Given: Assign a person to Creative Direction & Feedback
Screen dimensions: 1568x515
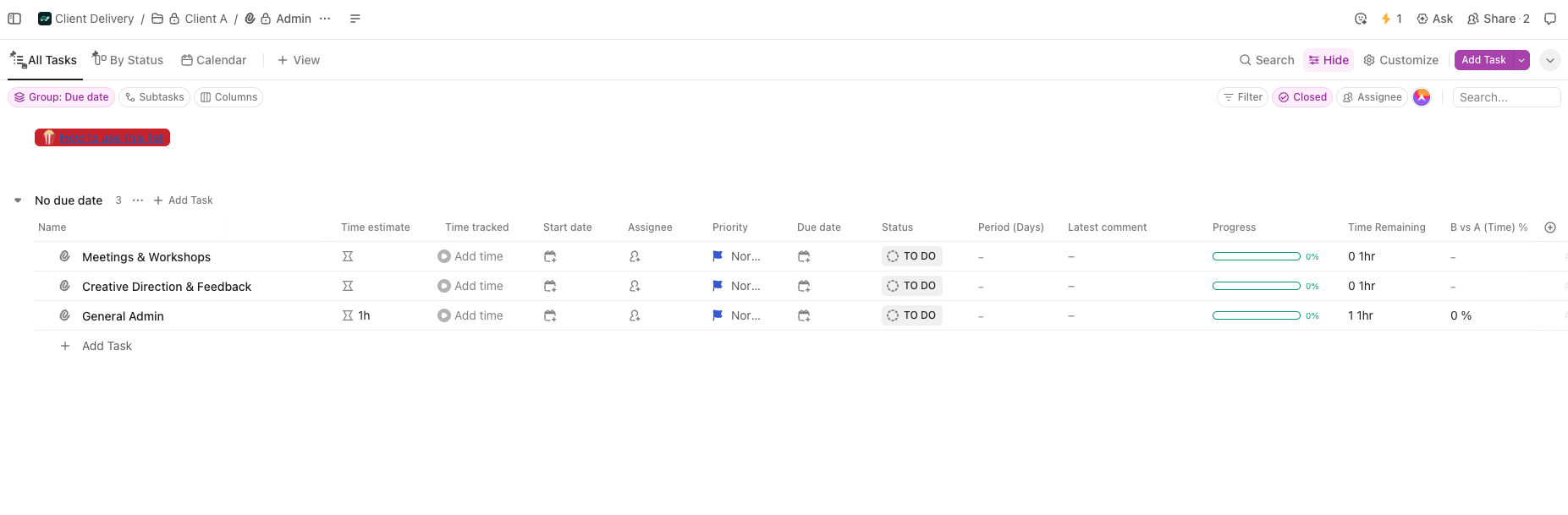Looking at the screenshot, I should pos(635,286).
